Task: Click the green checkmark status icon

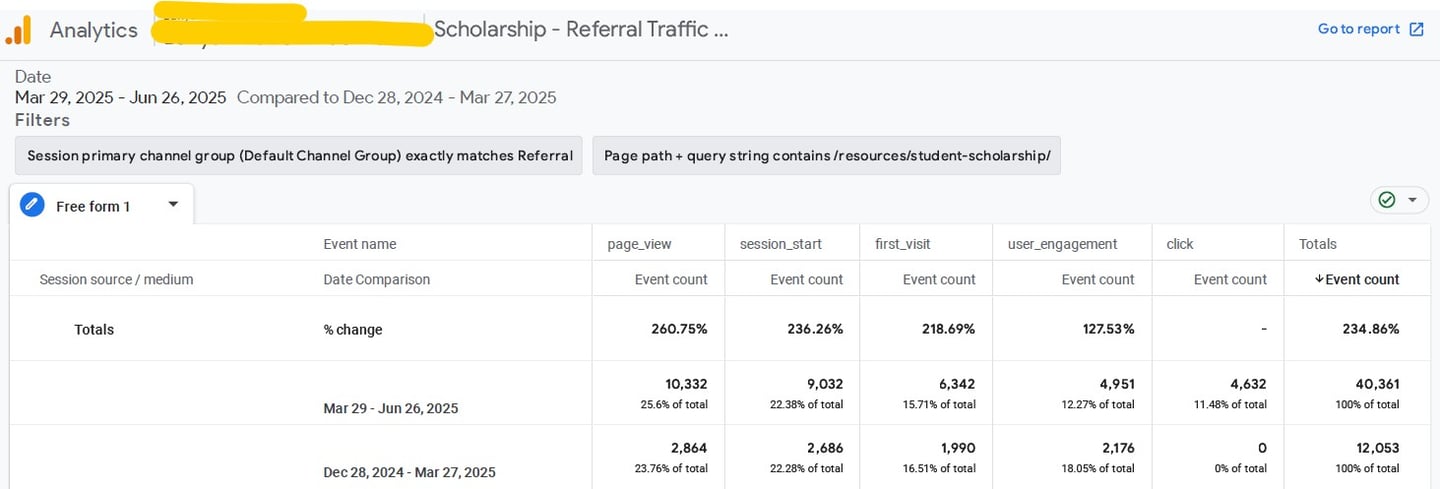Action: pos(1386,200)
